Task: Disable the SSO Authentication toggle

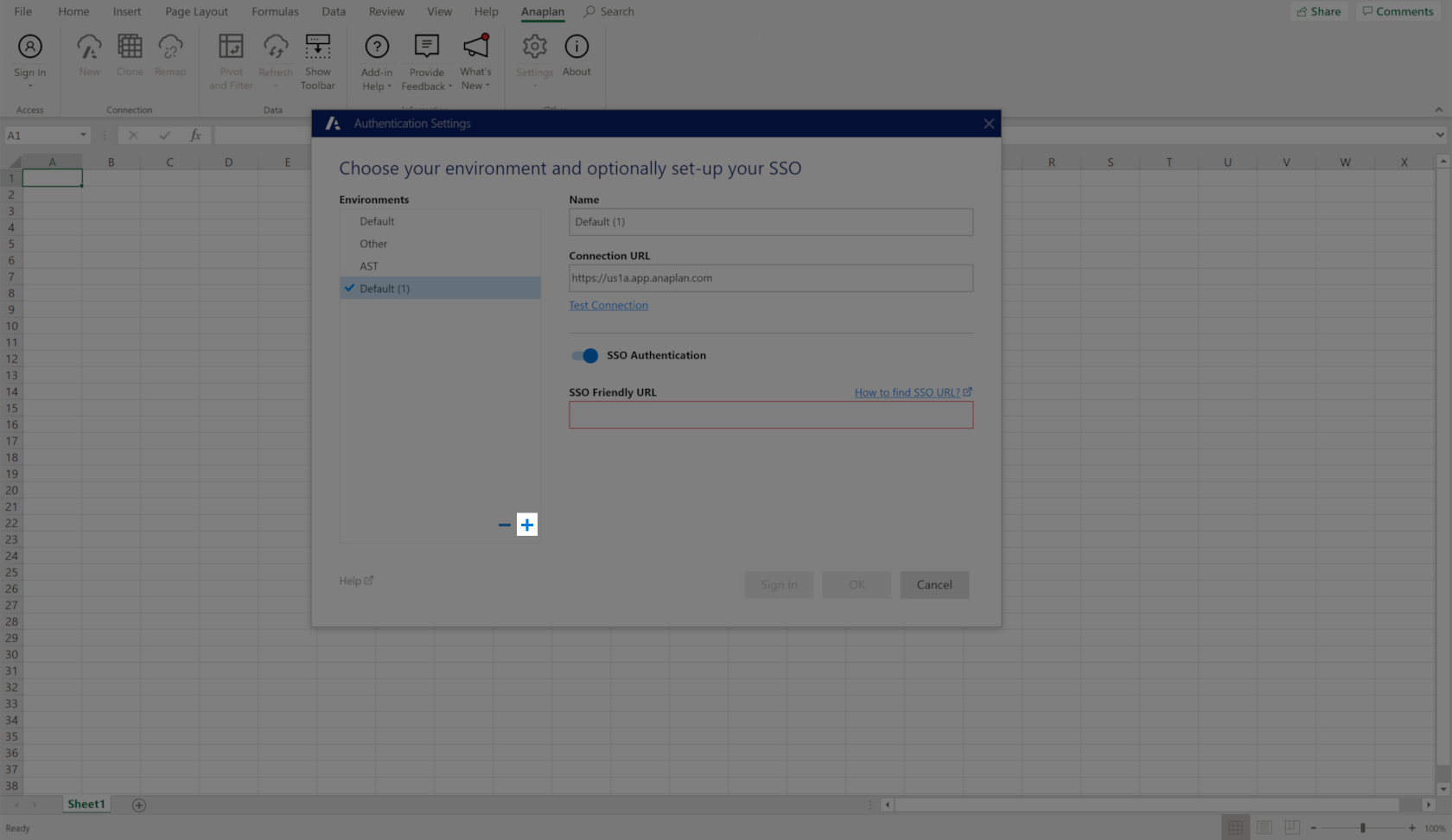Action: (583, 355)
